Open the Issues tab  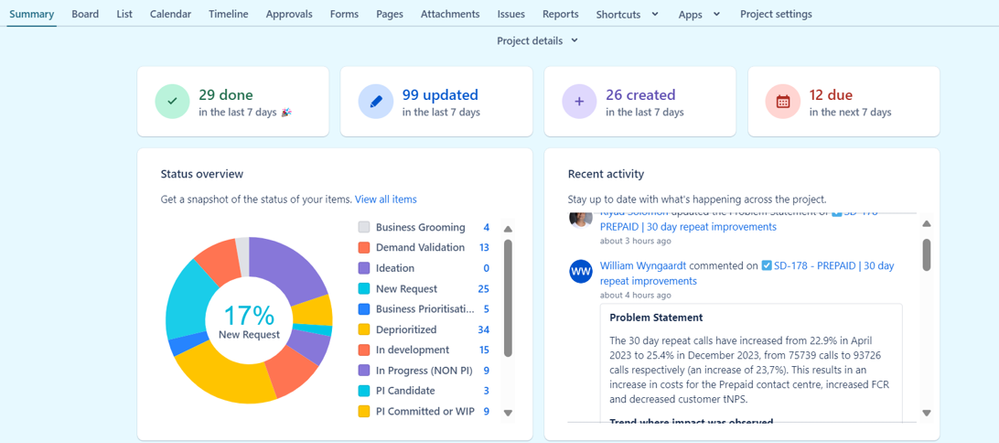pyautogui.click(x=511, y=14)
